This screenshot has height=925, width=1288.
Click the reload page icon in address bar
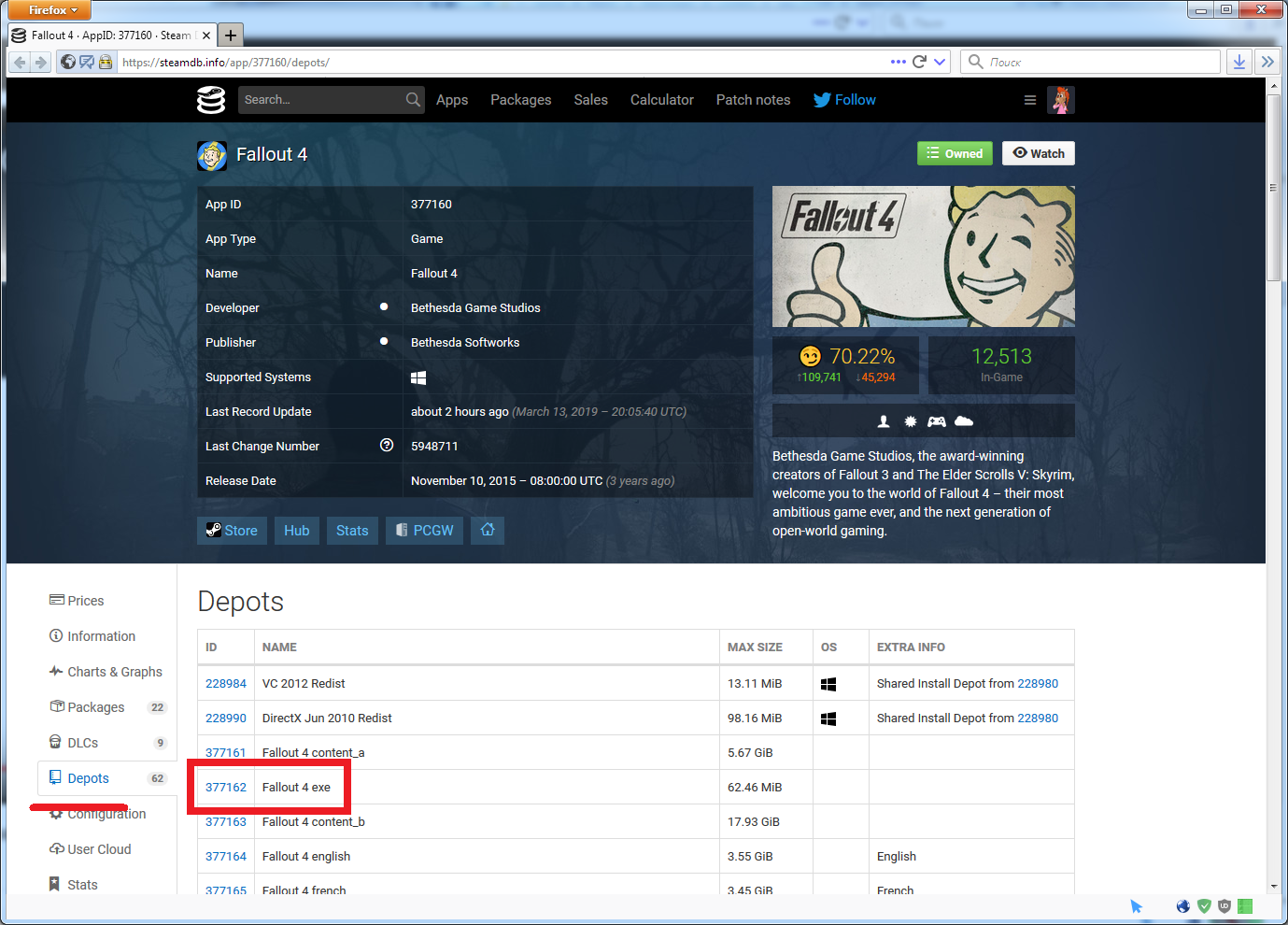click(x=919, y=62)
